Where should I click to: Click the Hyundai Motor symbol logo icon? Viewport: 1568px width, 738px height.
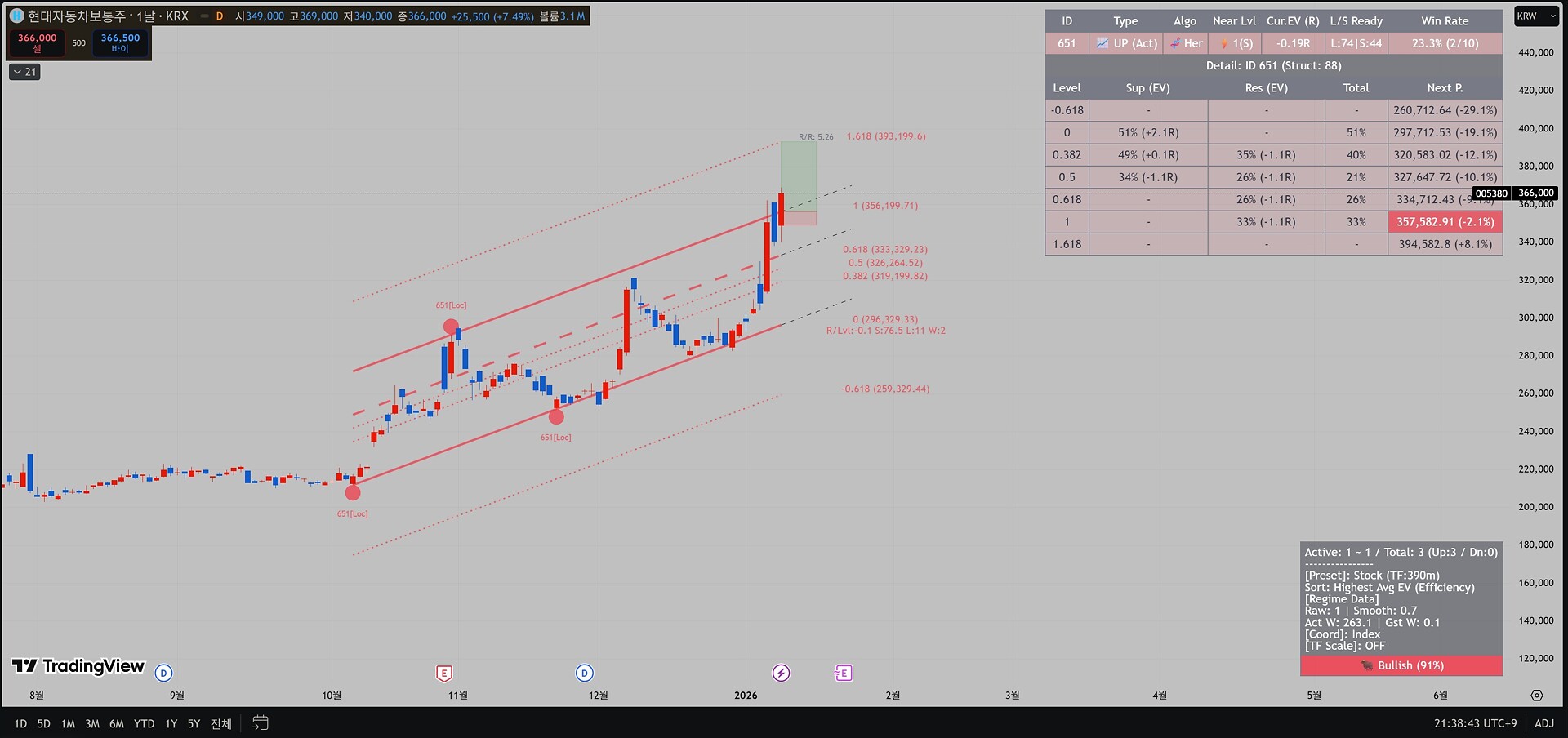(x=16, y=16)
